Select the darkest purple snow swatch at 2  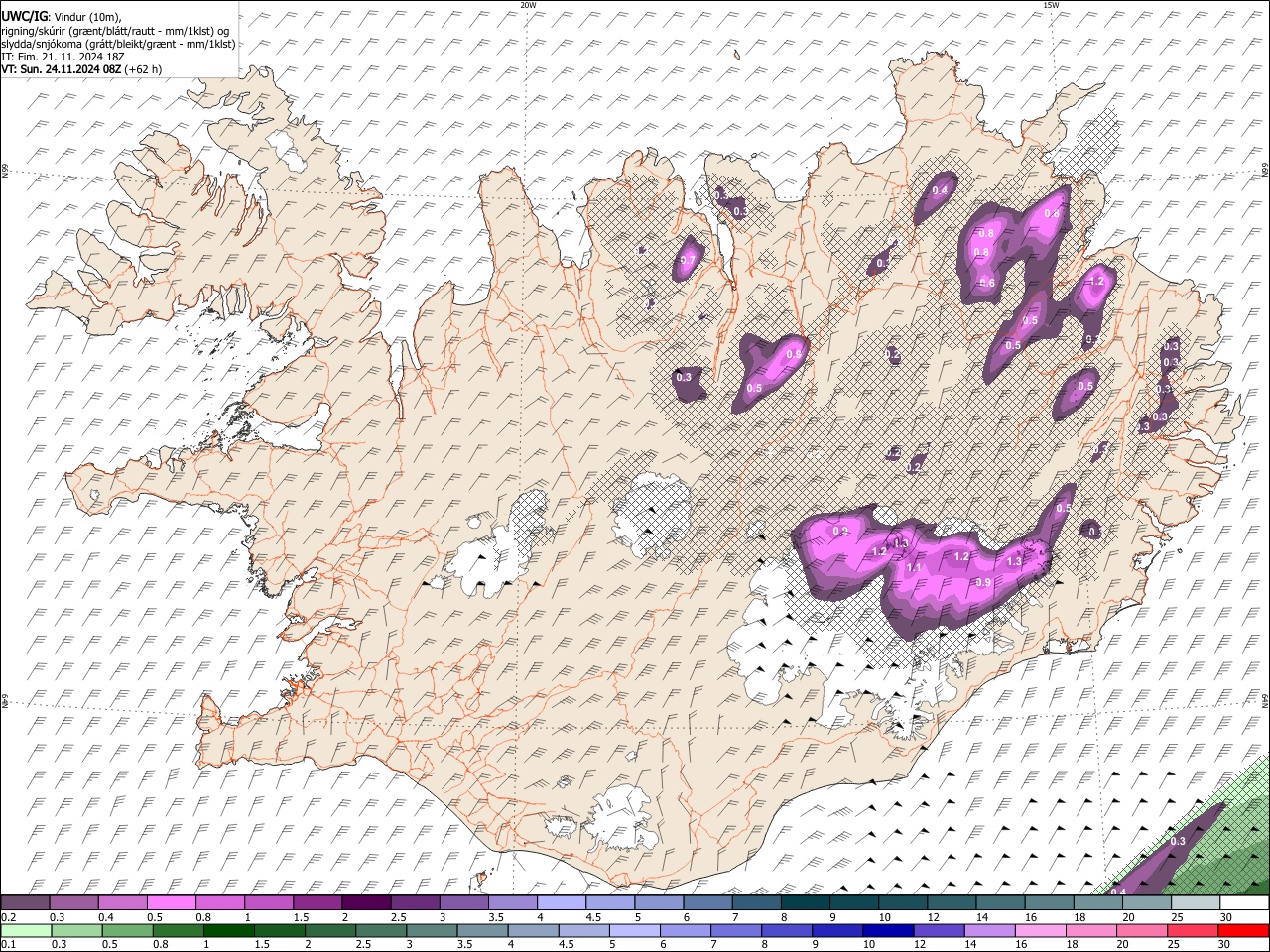(x=367, y=903)
